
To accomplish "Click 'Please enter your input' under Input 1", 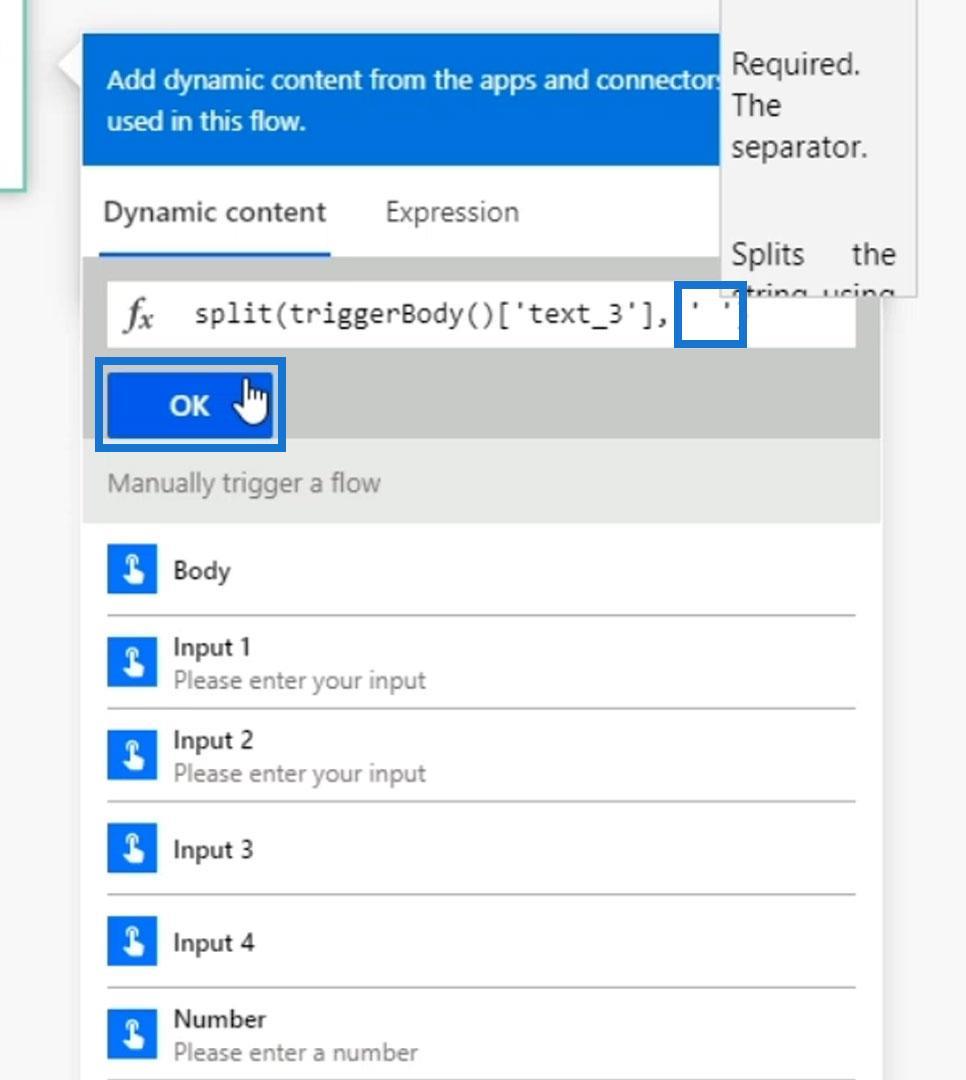I will point(300,681).
